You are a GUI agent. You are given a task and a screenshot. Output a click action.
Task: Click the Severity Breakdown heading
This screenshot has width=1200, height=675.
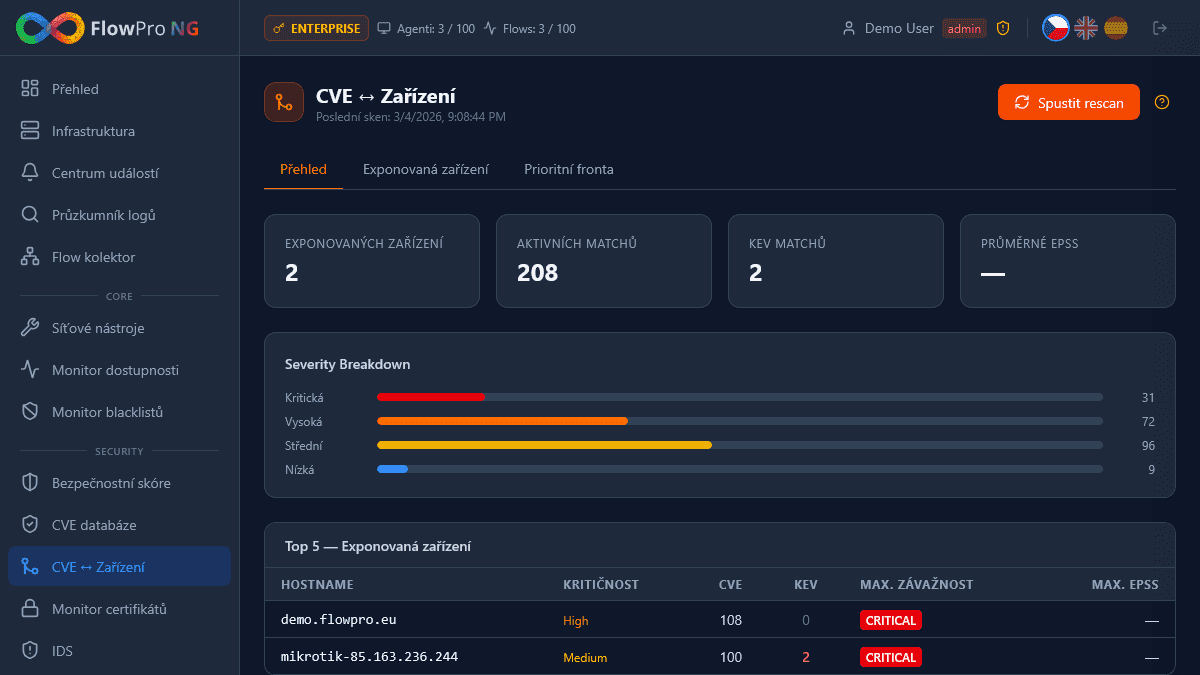(x=347, y=365)
